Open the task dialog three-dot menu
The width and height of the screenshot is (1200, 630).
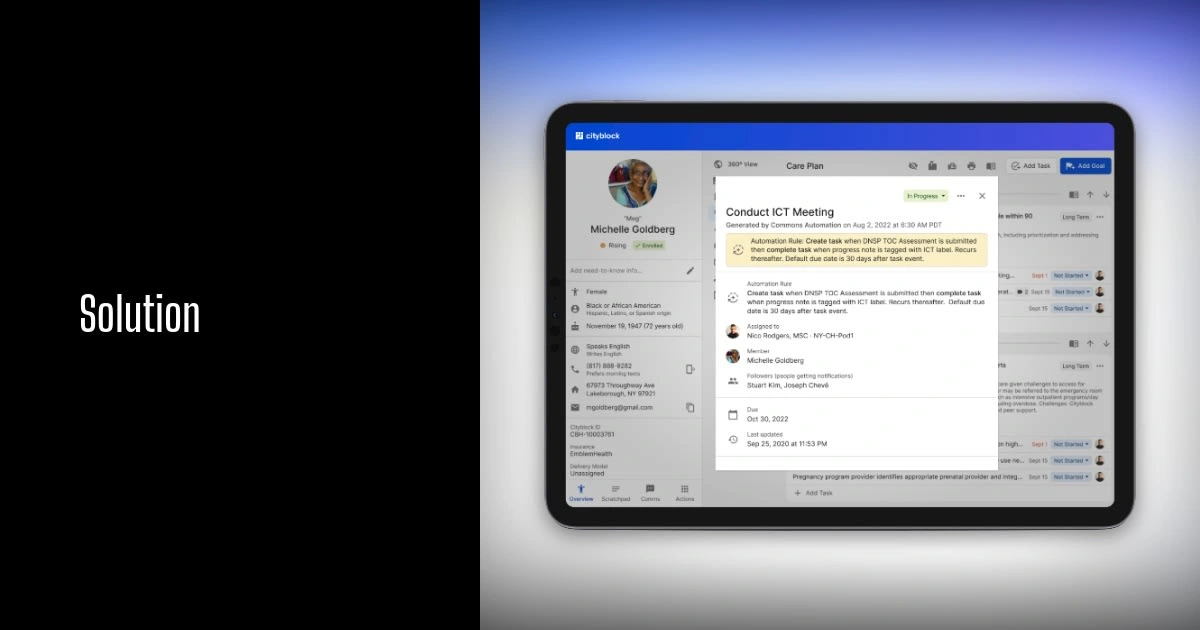point(961,196)
